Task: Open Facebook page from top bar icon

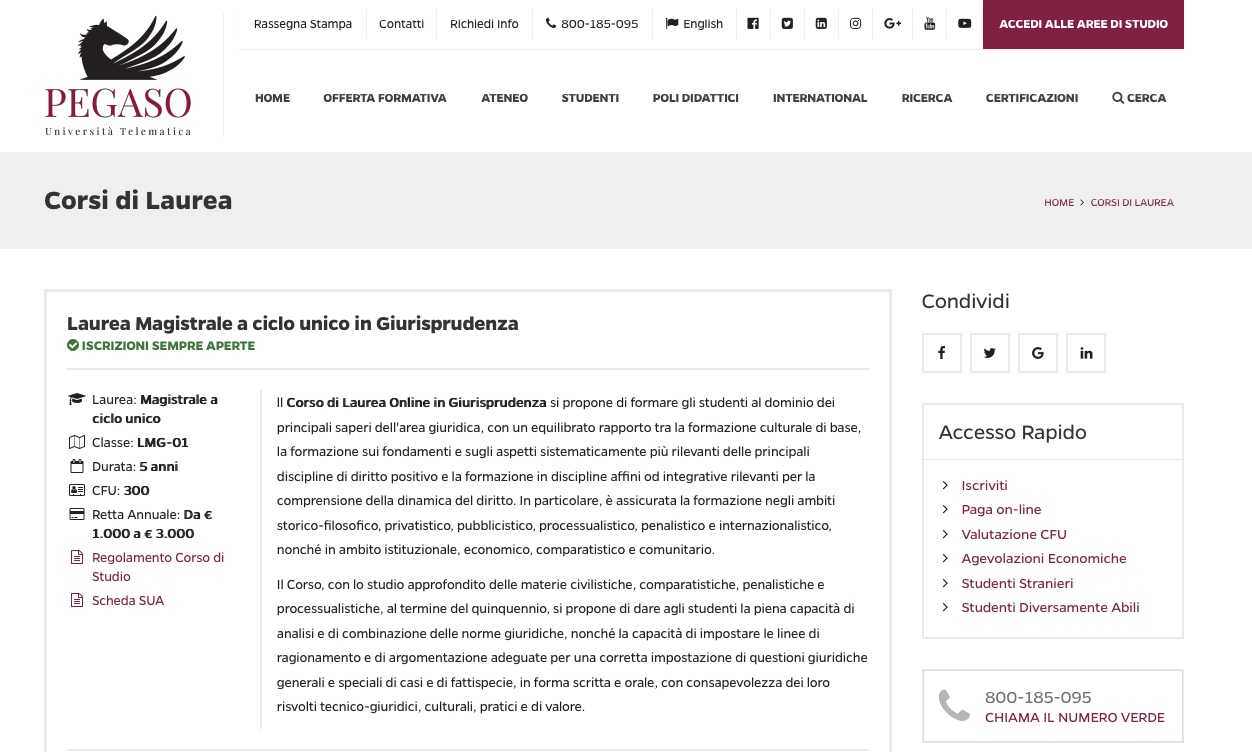Action: click(x=753, y=24)
